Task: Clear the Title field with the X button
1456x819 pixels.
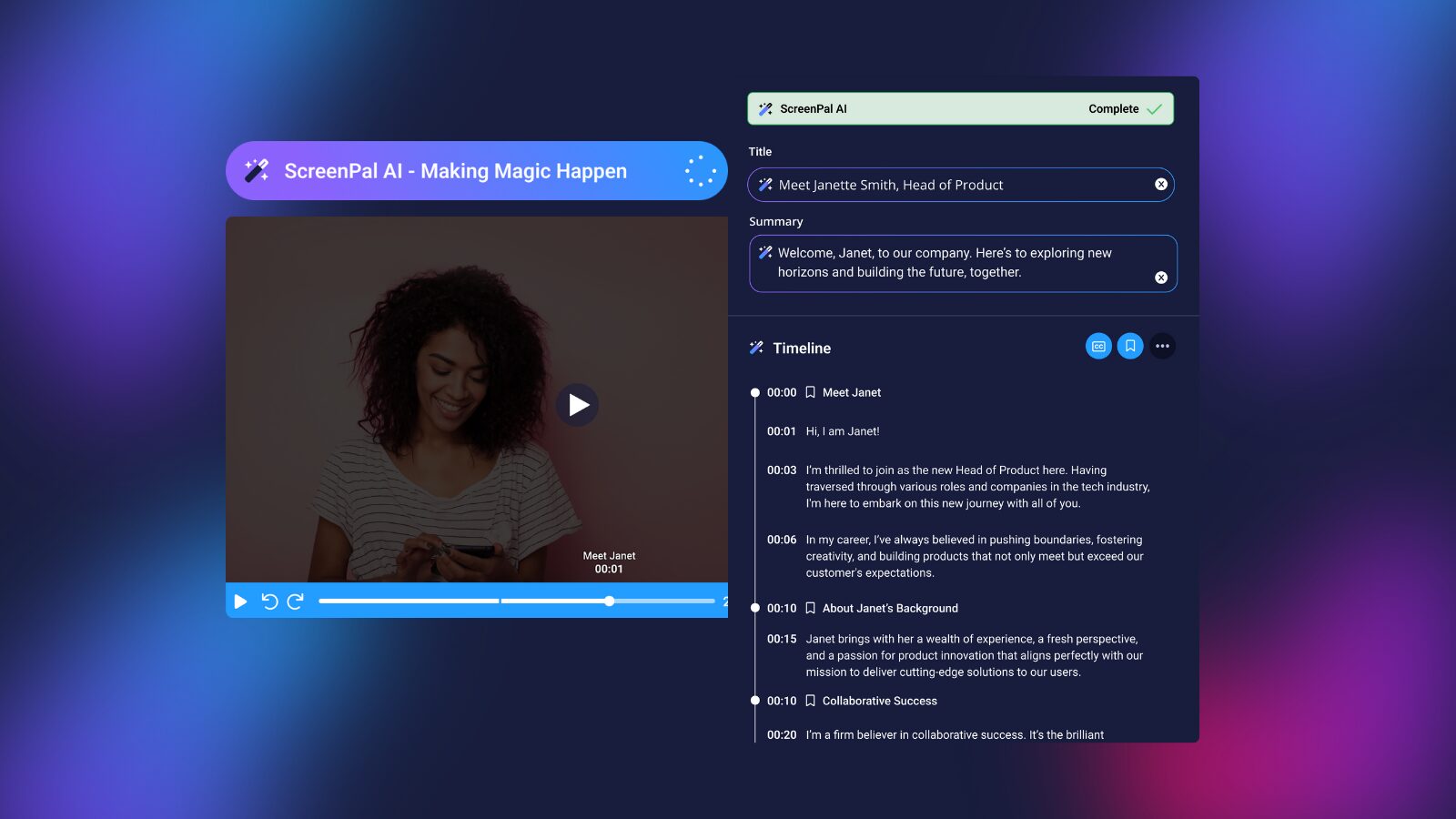Action: pos(1160,184)
